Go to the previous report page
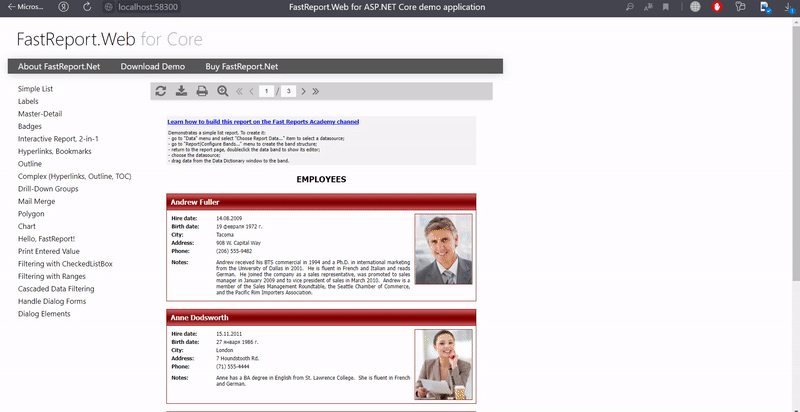 [x=251, y=92]
